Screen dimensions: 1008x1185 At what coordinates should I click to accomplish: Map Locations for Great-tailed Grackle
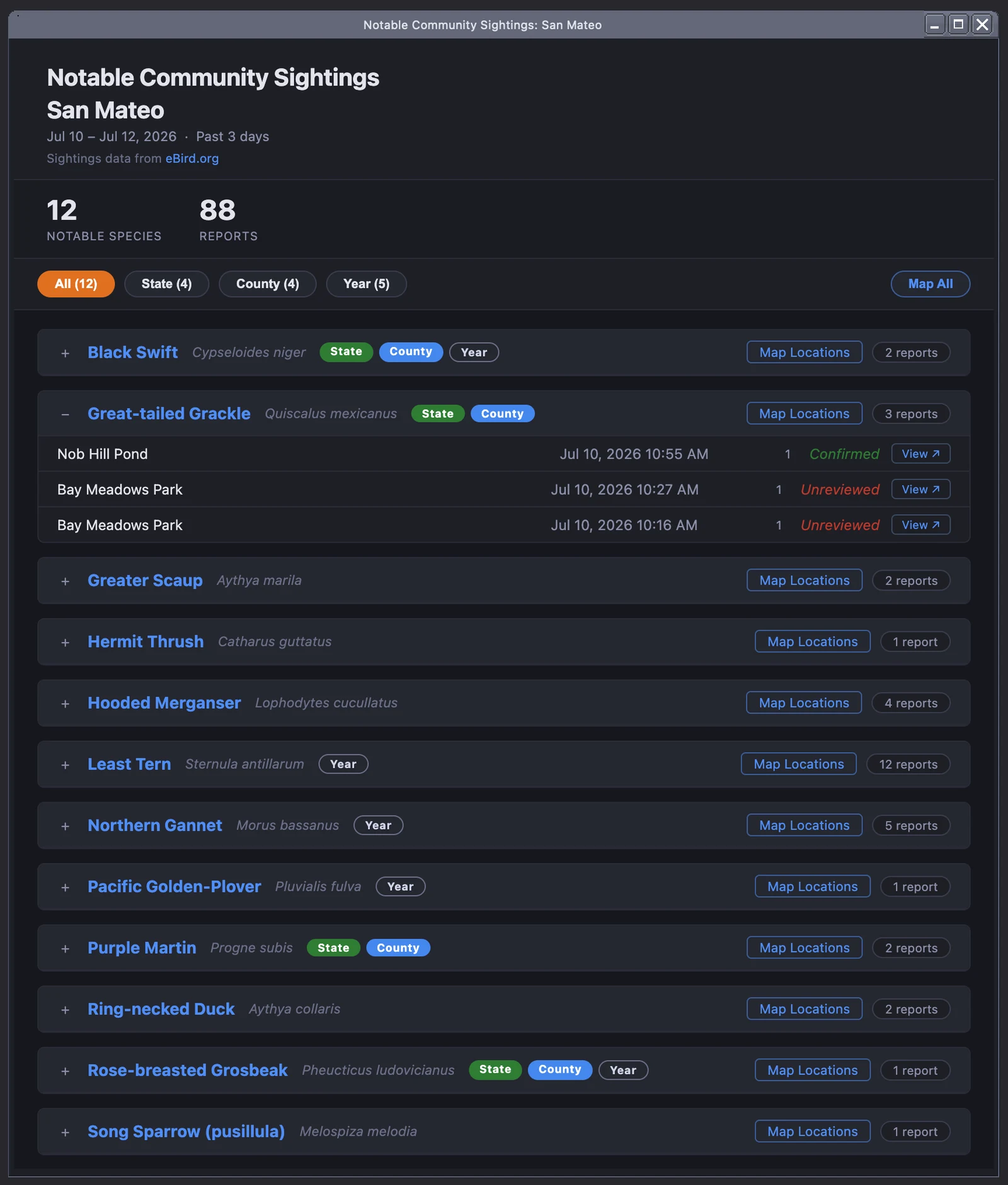(x=805, y=414)
